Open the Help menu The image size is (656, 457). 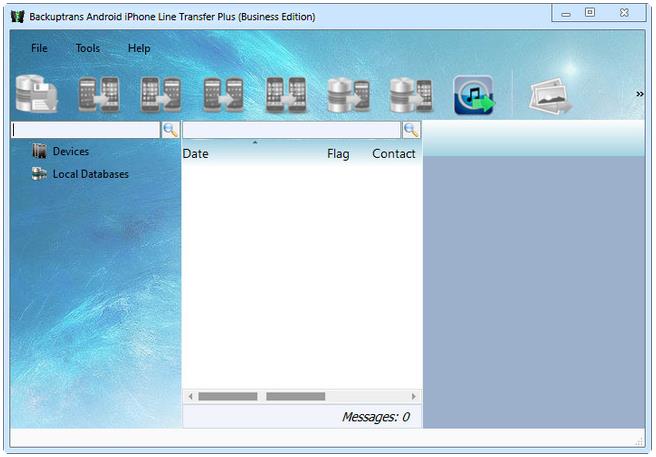point(139,48)
